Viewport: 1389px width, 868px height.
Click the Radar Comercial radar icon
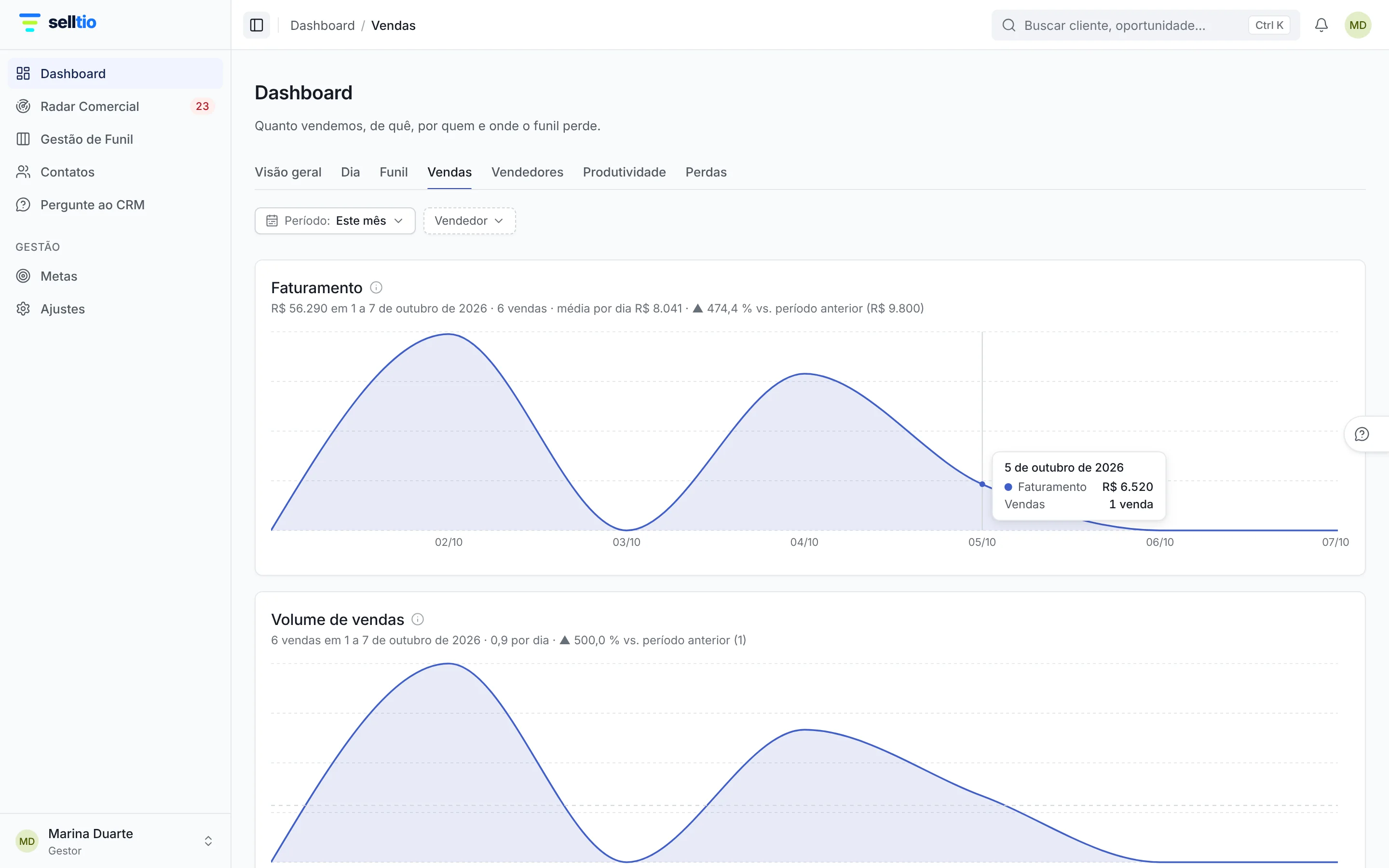tap(23, 106)
